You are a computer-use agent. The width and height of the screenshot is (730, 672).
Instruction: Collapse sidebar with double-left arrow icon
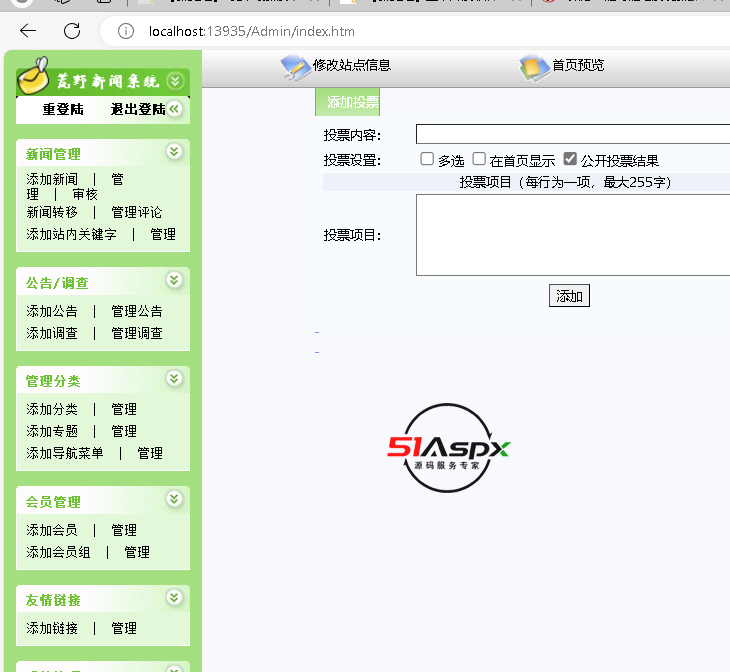click(175, 109)
